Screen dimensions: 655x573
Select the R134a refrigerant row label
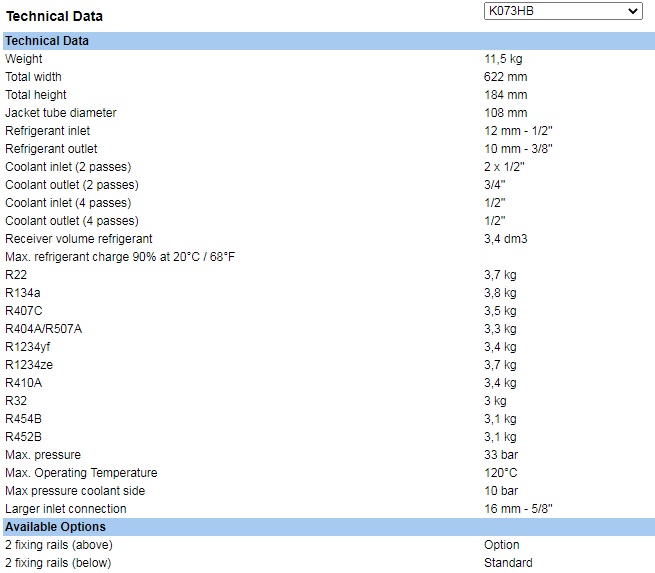pos(23,293)
